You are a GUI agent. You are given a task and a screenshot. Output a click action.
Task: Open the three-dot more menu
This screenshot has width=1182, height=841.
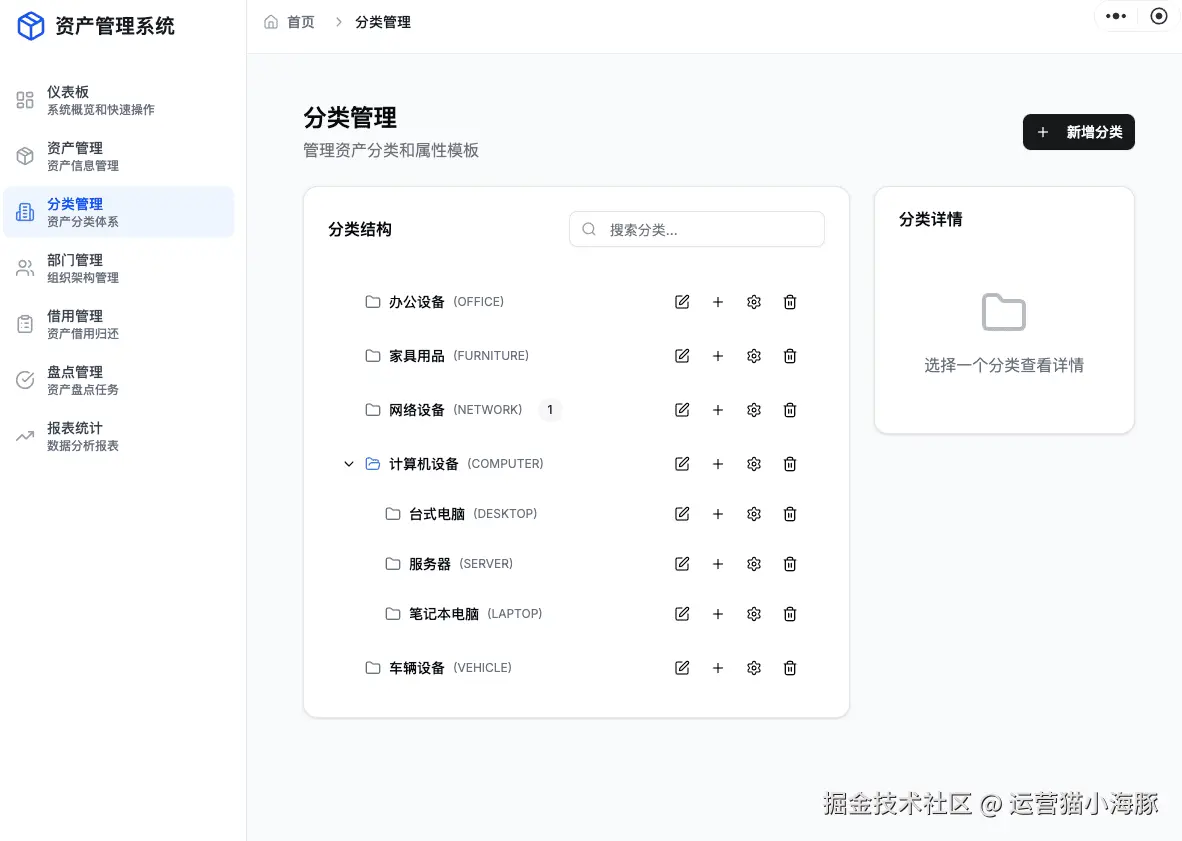point(1116,16)
